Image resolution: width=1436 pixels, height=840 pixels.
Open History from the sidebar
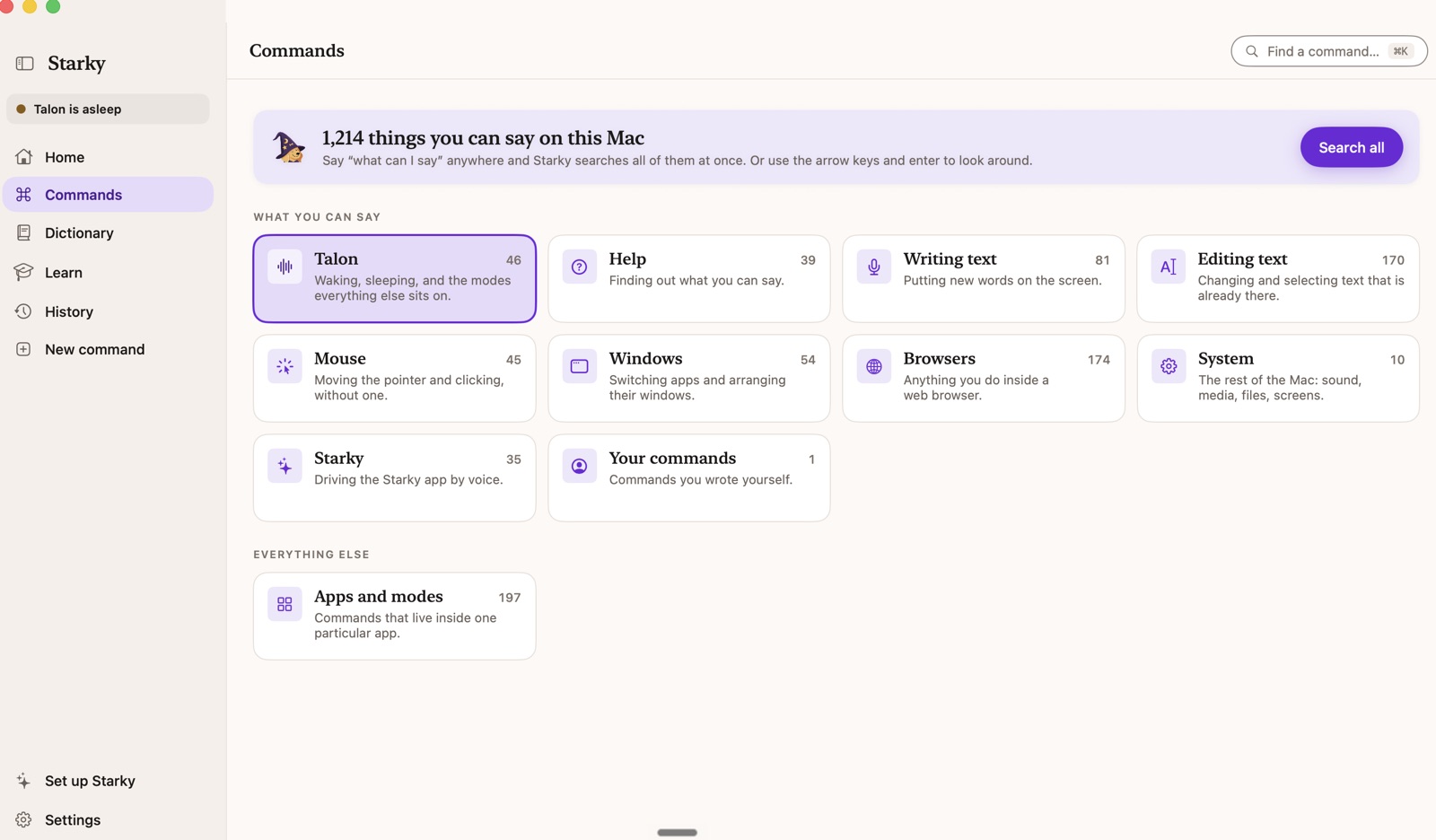tap(108, 311)
